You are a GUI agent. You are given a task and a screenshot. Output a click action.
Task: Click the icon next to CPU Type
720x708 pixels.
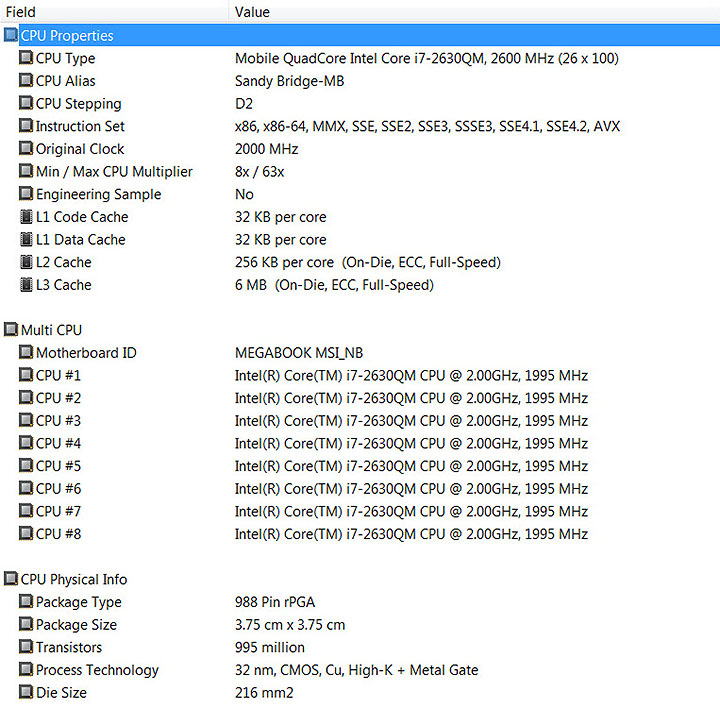(26, 58)
